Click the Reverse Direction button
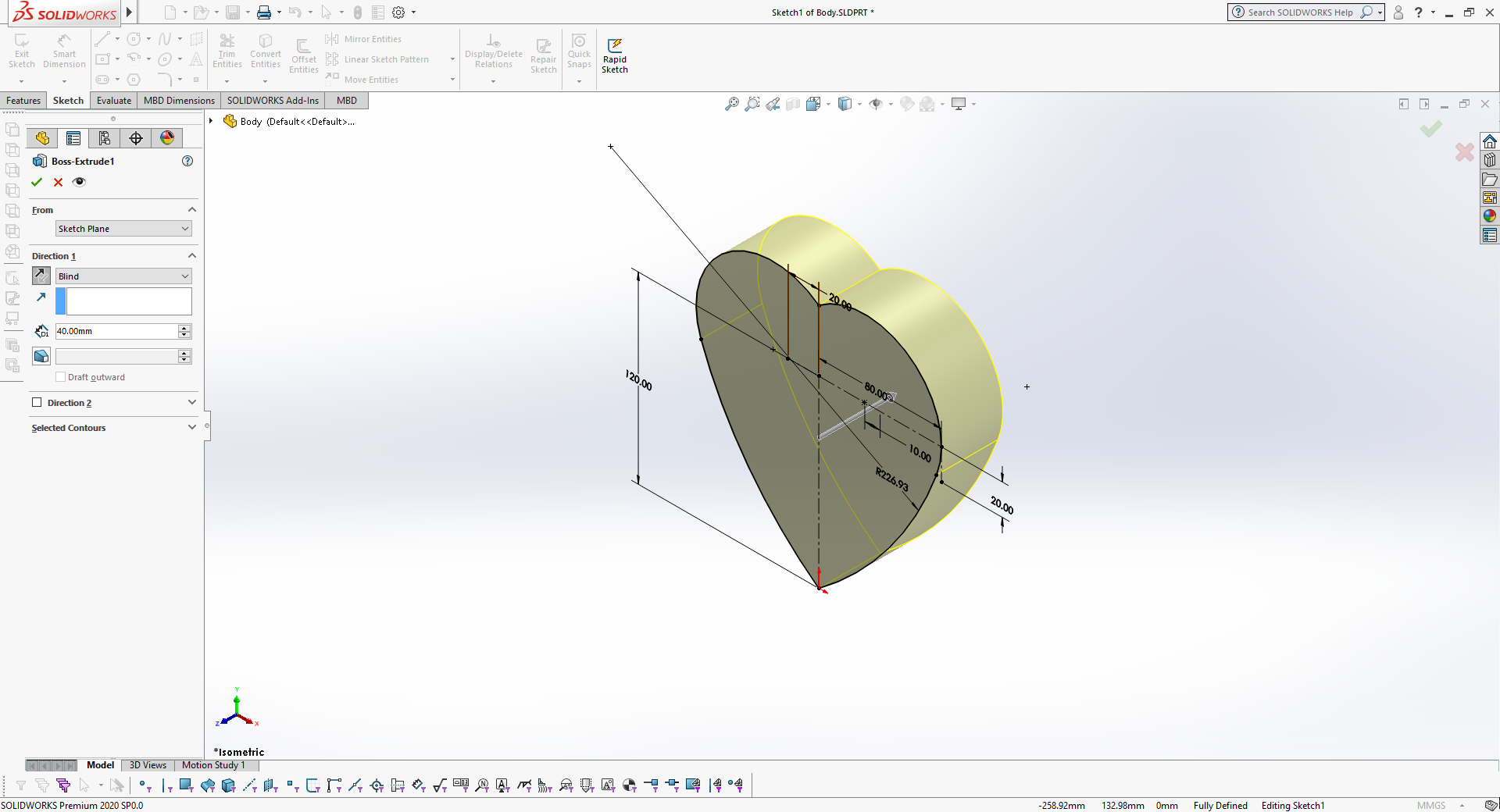 point(41,276)
